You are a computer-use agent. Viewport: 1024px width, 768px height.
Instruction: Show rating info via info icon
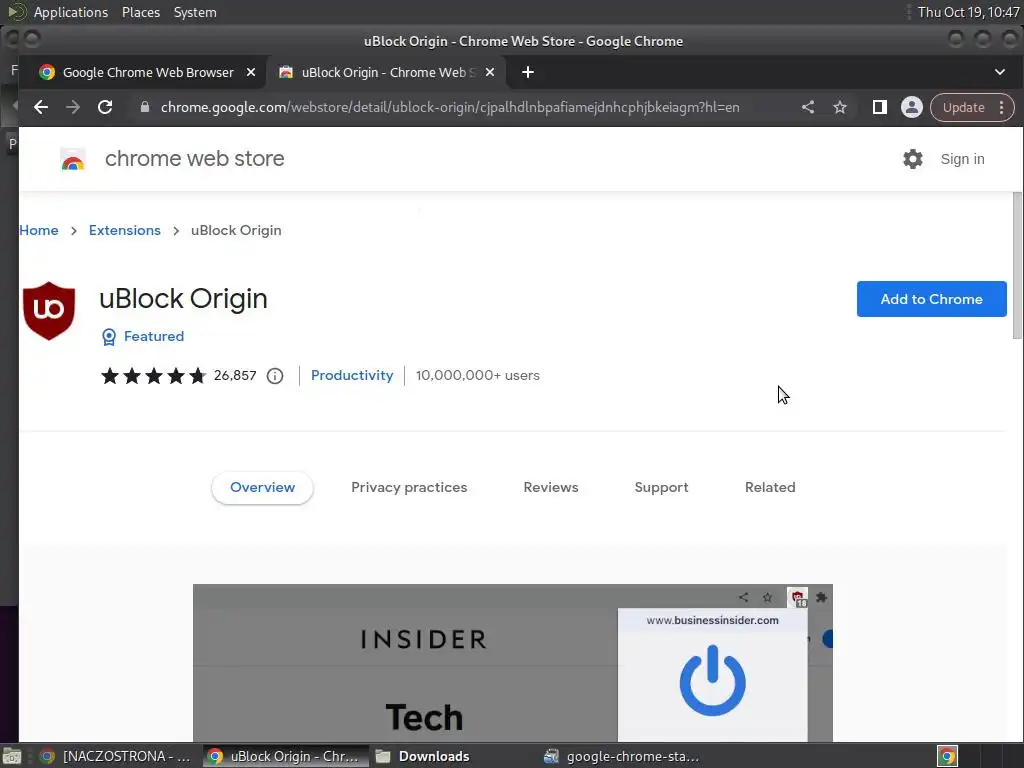pos(275,376)
